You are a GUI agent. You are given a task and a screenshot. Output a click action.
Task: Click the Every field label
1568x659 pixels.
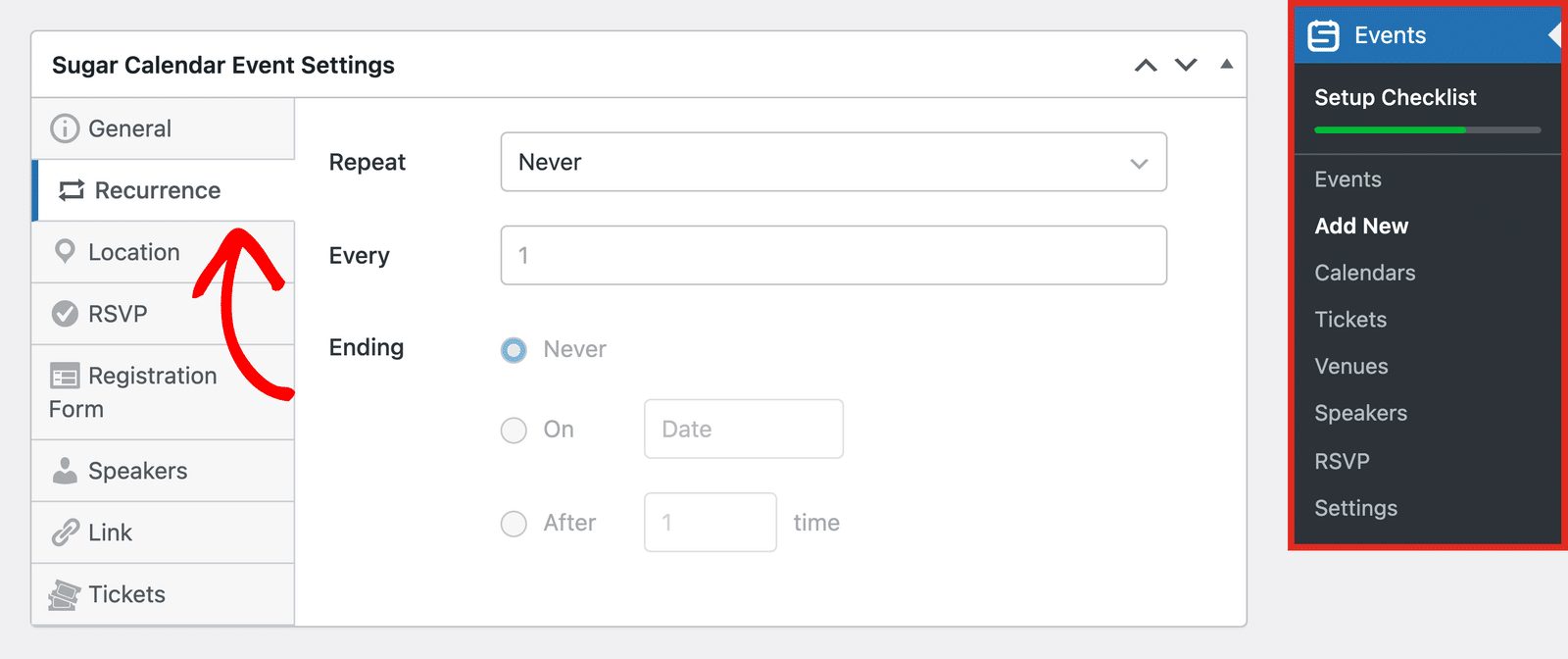click(360, 256)
